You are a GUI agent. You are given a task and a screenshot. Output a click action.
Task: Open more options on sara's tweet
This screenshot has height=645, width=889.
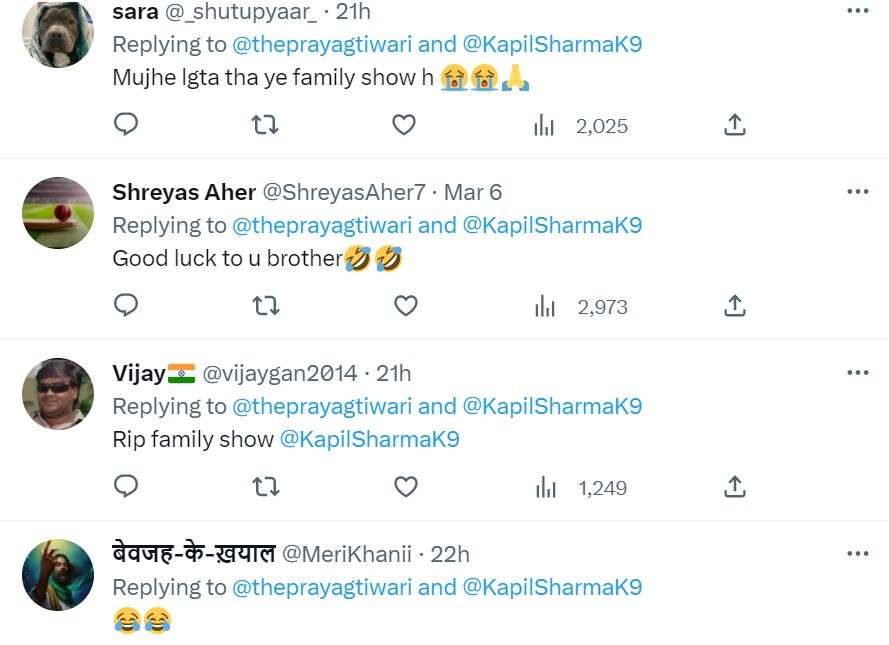pyautogui.click(x=858, y=10)
